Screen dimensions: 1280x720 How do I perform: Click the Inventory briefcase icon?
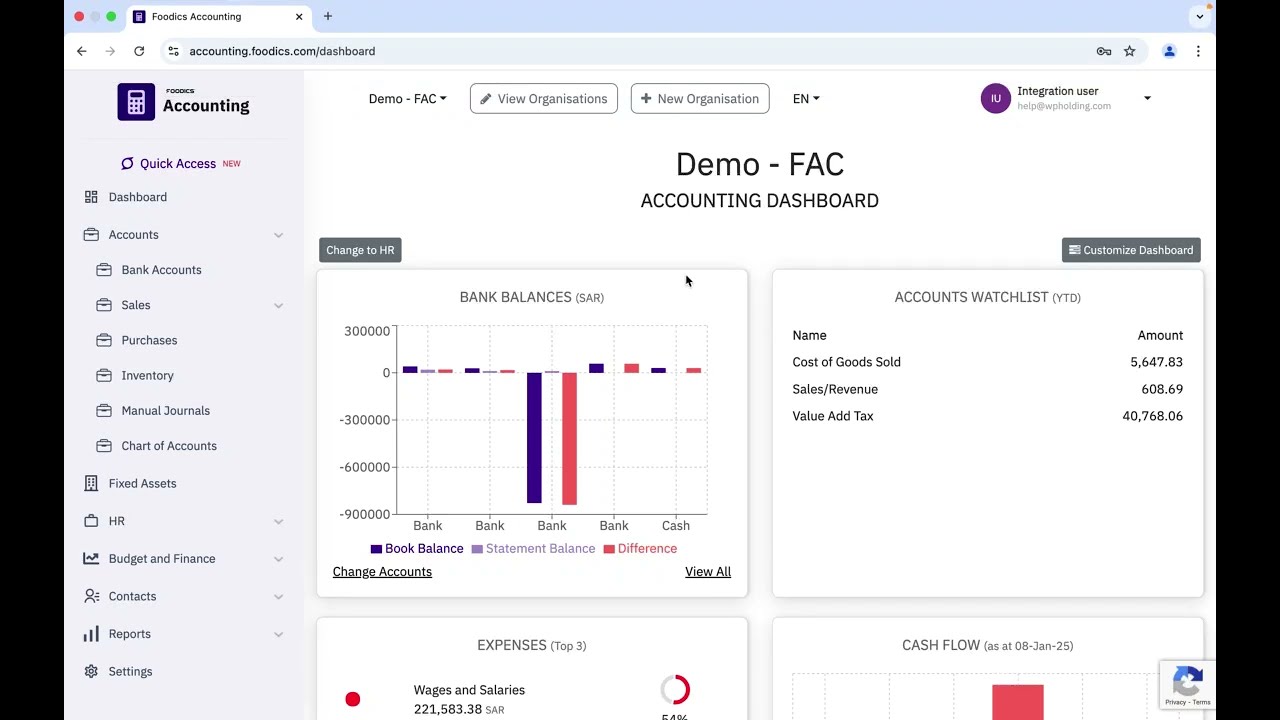[x=104, y=375]
